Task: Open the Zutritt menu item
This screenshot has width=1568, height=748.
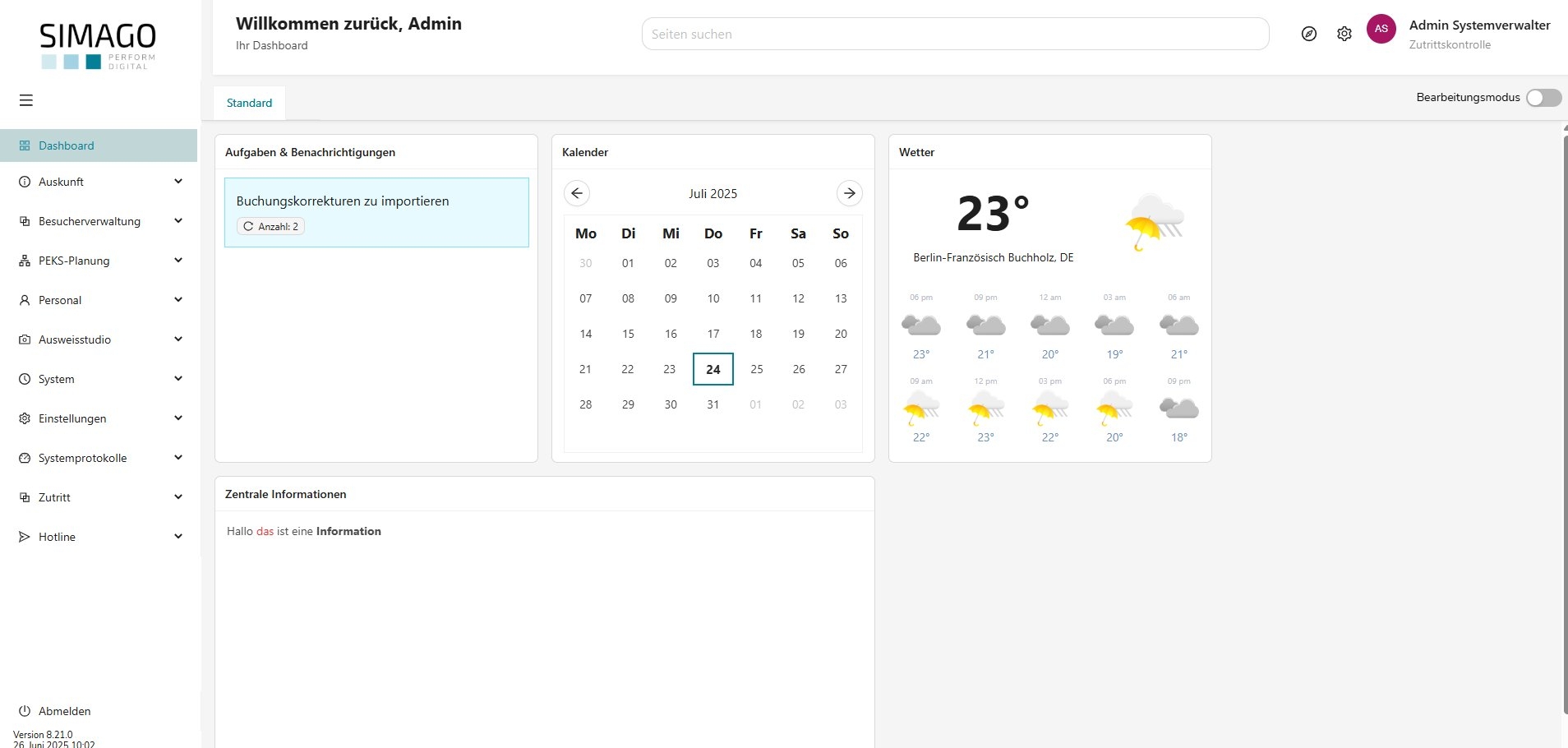Action: pos(99,497)
